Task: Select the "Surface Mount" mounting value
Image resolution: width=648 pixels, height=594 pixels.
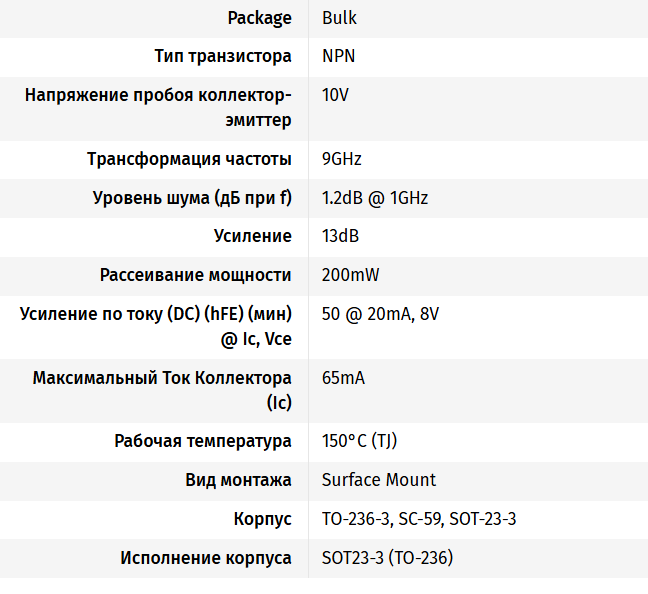Action: [x=378, y=480]
